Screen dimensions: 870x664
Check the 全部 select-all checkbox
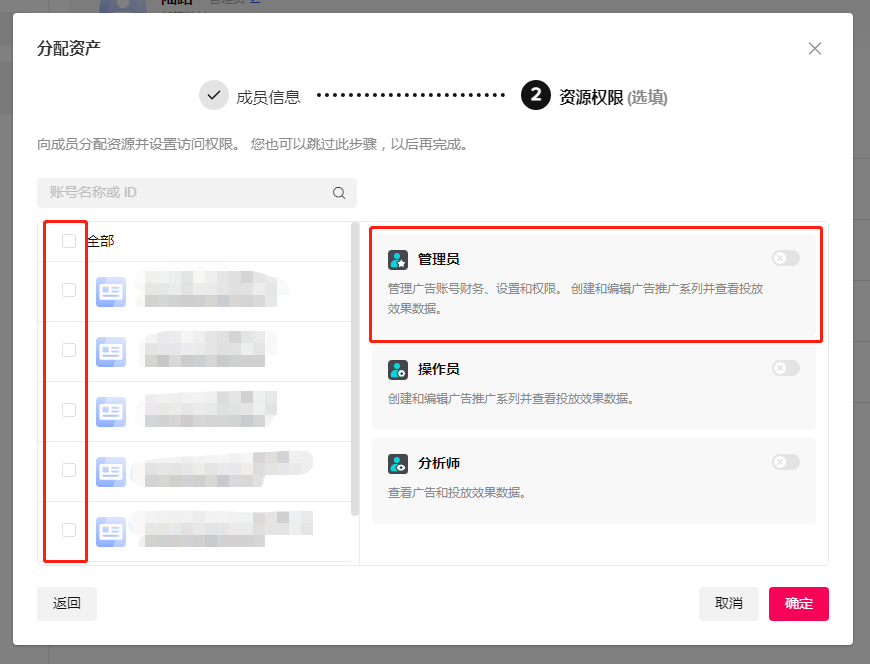pyautogui.click(x=69, y=241)
